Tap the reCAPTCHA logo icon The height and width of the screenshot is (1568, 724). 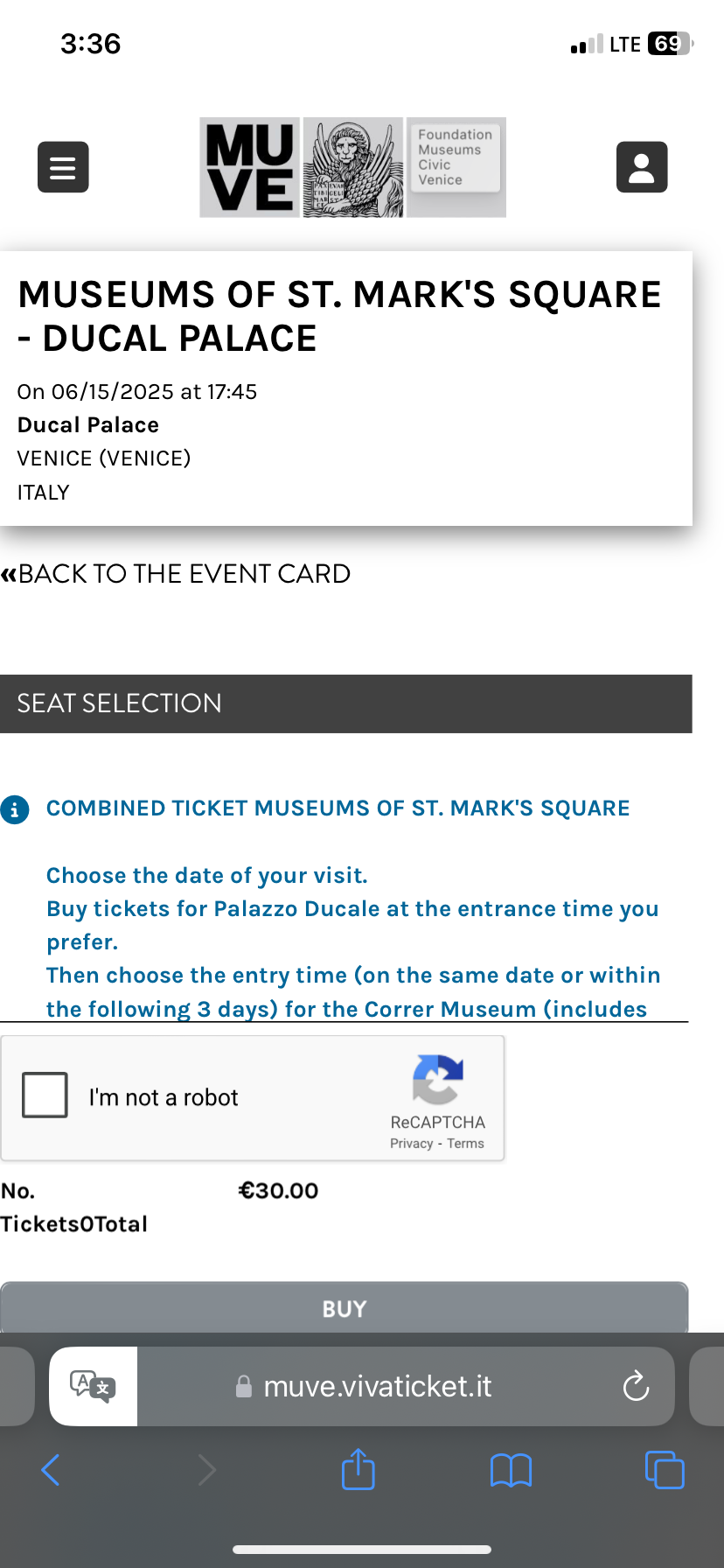(x=438, y=1079)
